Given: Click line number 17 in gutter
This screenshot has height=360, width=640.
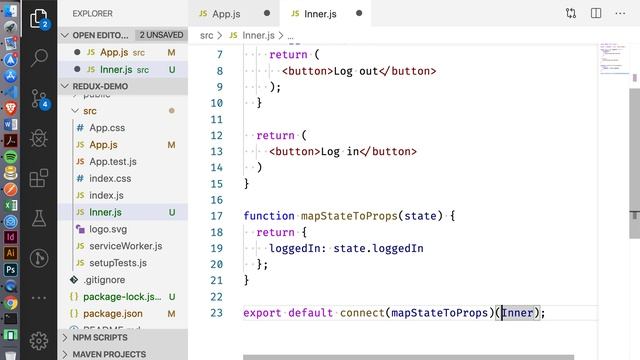Looking at the screenshot, I should (217, 216).
